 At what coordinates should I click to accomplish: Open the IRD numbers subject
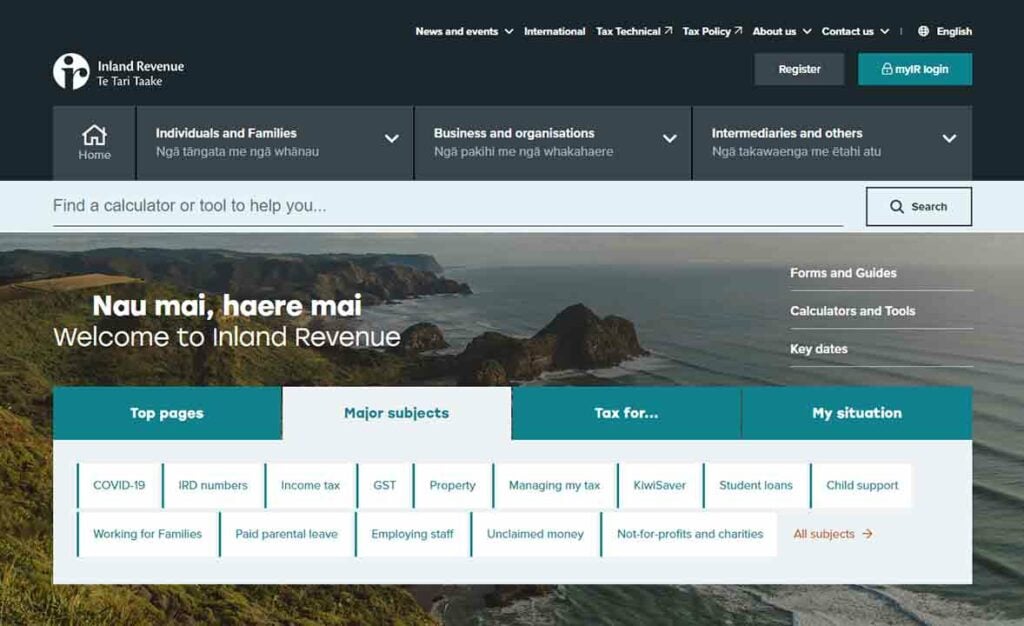pos(213,486)
